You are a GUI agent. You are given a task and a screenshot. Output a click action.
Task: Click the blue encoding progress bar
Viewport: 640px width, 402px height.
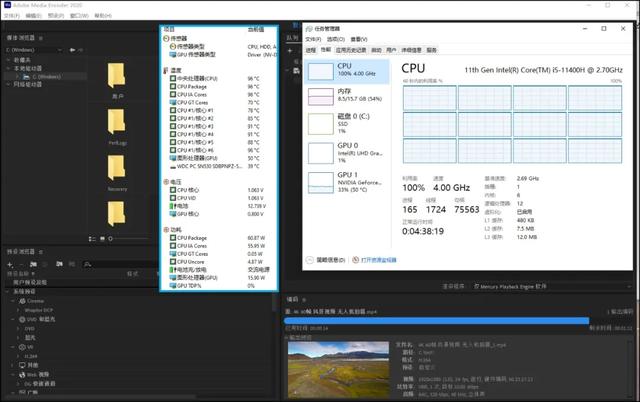437,321
